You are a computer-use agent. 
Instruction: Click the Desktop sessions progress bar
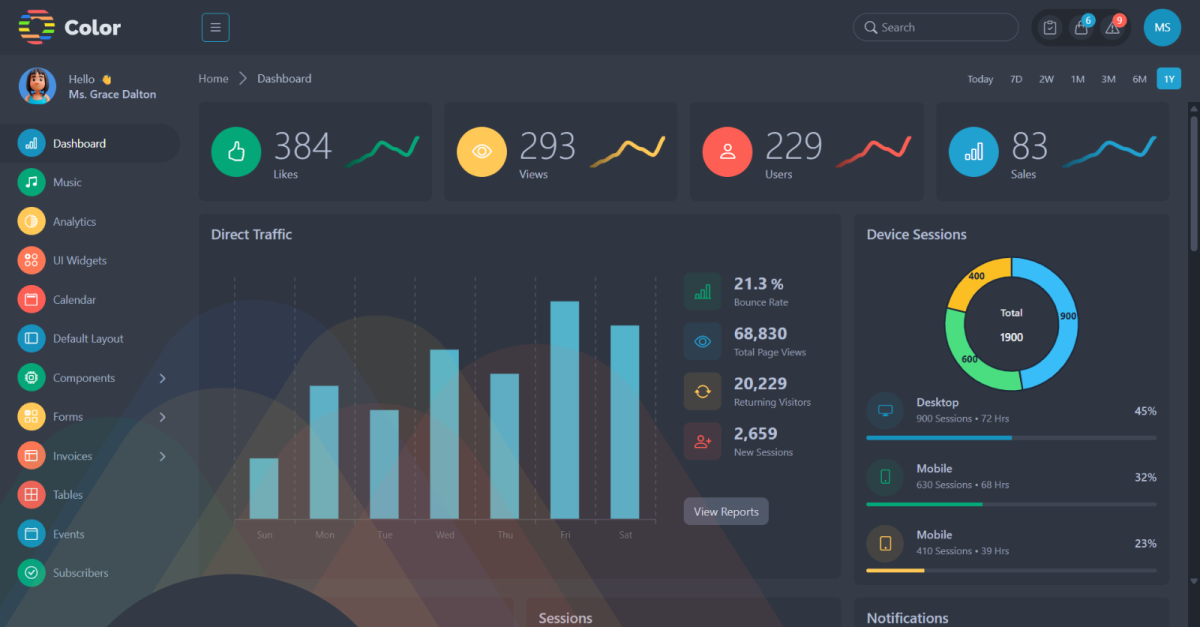[x=1010, y=438]
